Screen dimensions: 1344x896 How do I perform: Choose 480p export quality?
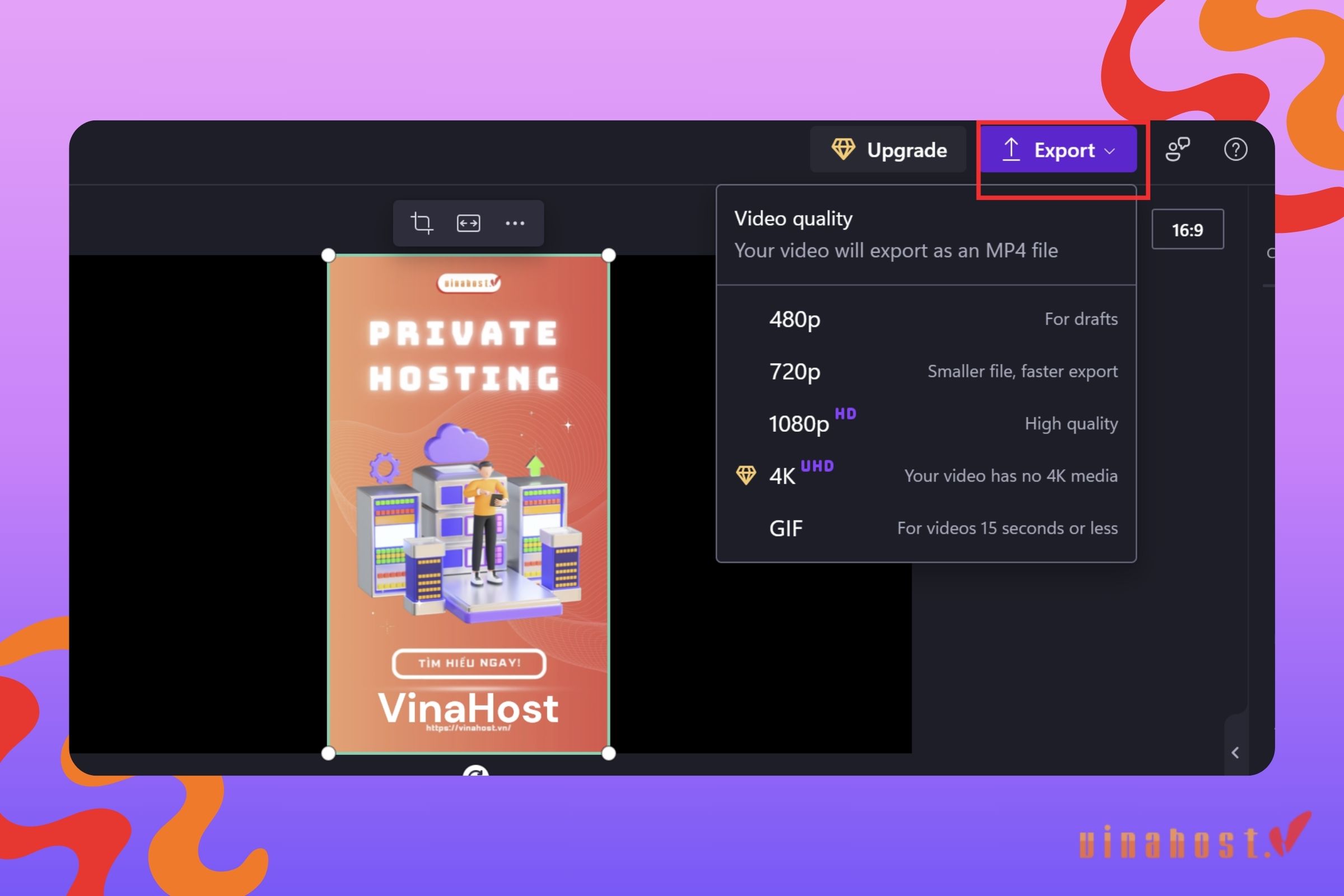pyautogui.click(x=926, y=319)
